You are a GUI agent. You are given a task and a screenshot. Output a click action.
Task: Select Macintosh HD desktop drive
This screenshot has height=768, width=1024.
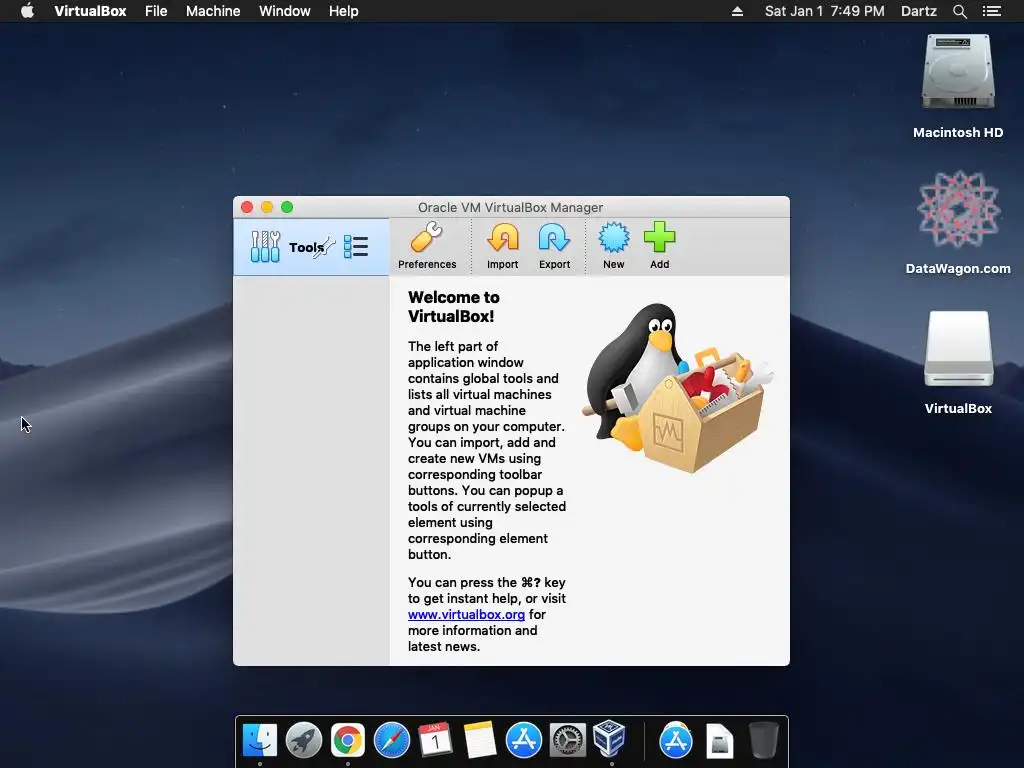[x=958, y=86]
